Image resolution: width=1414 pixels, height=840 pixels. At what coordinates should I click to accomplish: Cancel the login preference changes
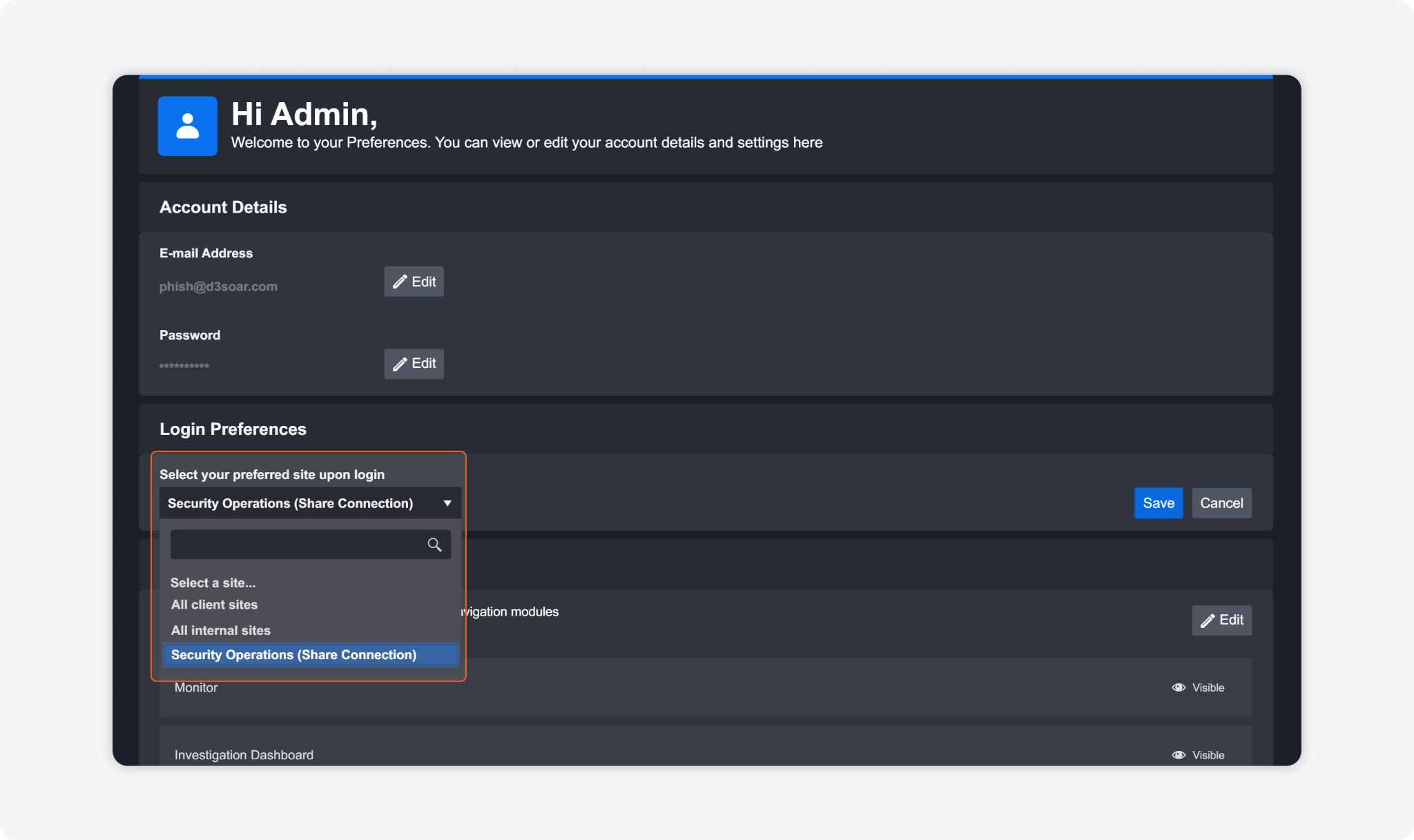click(x=1221, y=503)
